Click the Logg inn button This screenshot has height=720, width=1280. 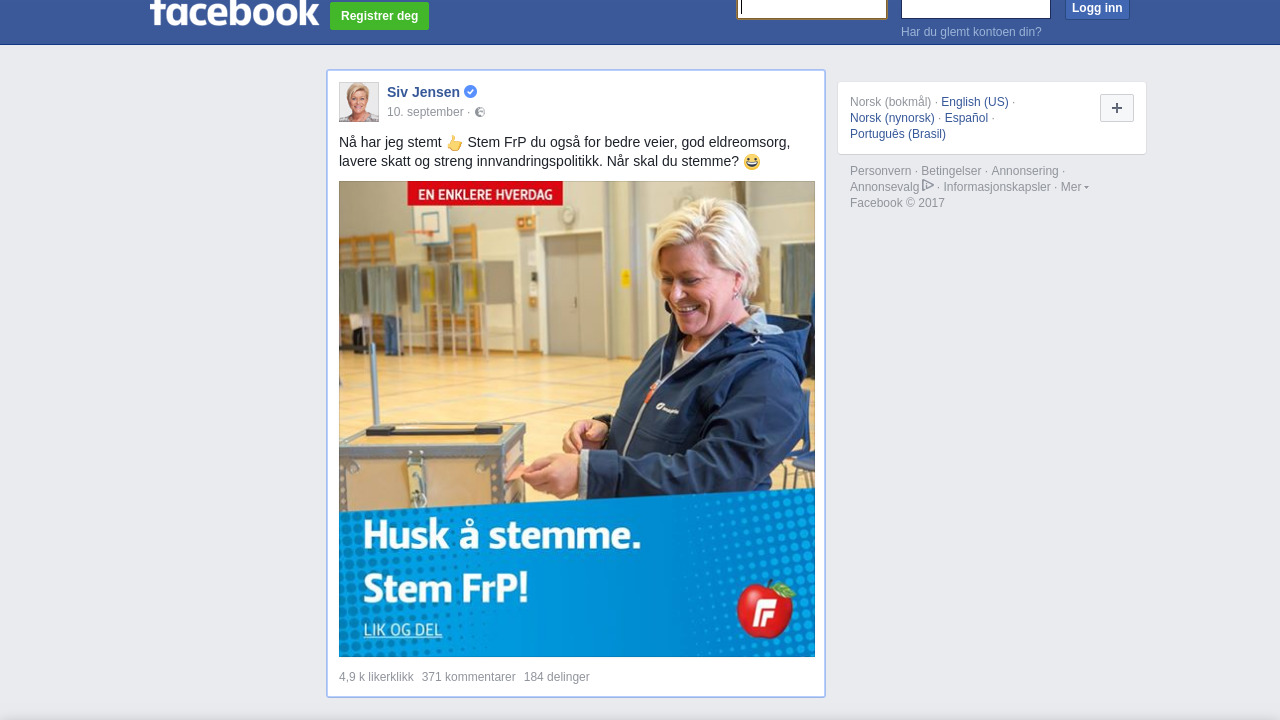(1097, 9)
